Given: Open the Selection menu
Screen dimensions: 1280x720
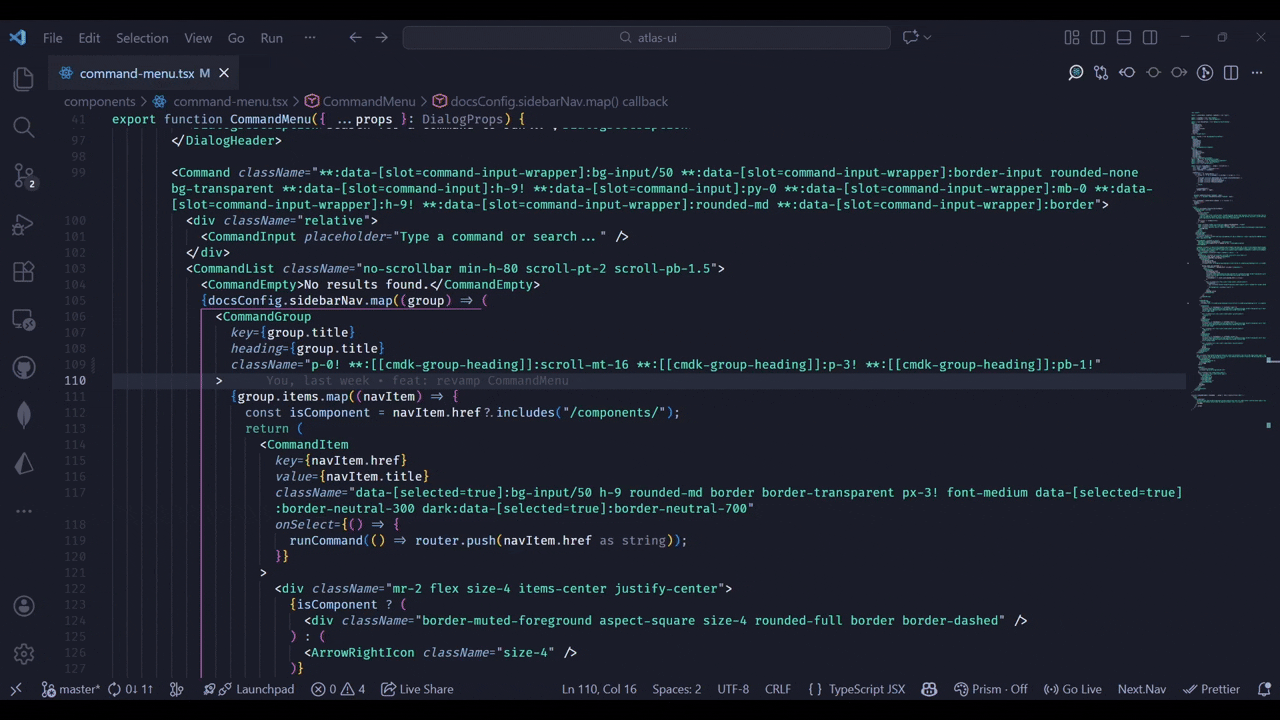Looking at the screenshot, I should 142,38.
